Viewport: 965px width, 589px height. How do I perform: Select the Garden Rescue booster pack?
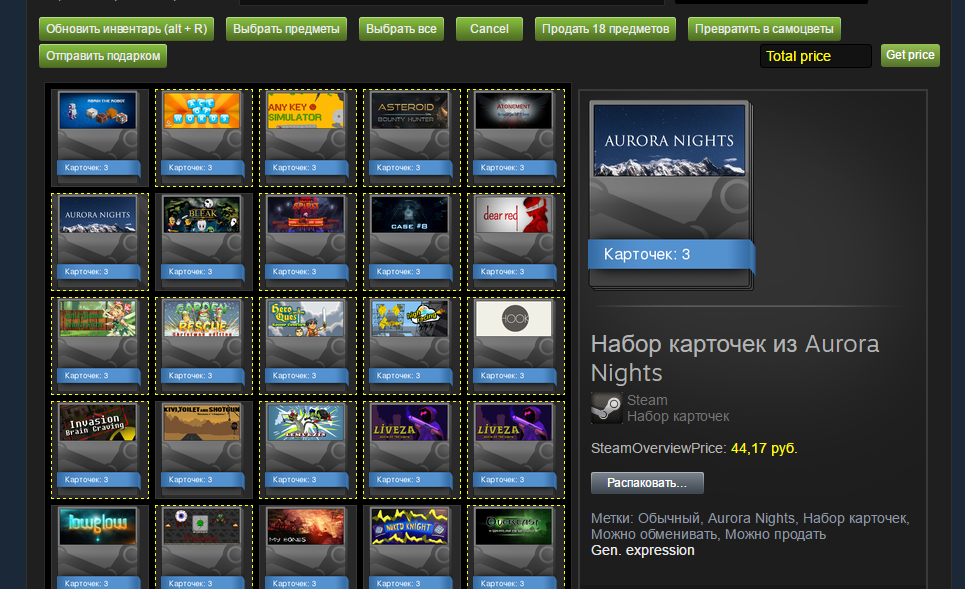204,346
